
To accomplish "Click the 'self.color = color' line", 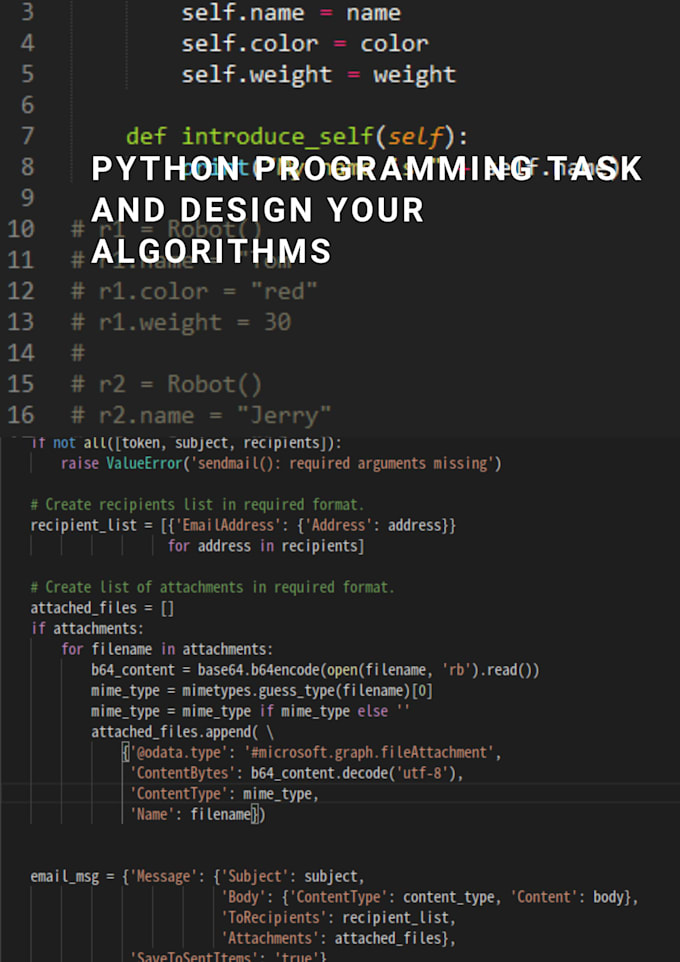I will tap(304, 44).
